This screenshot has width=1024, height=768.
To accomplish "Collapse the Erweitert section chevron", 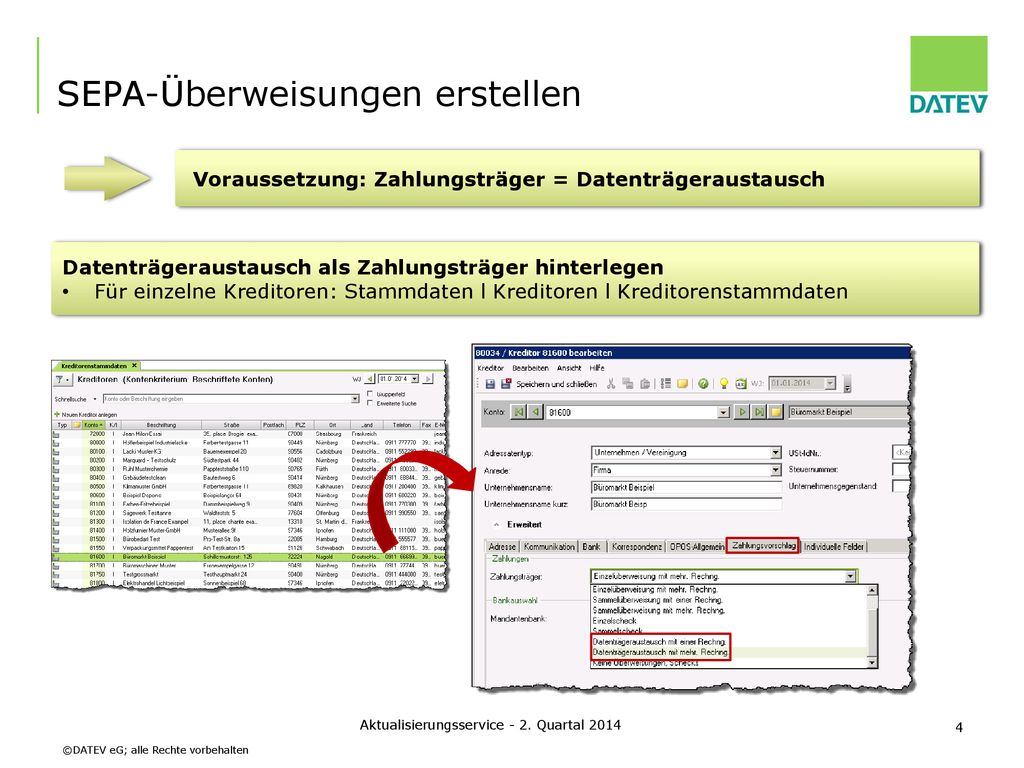I will (x=496, y=524).
